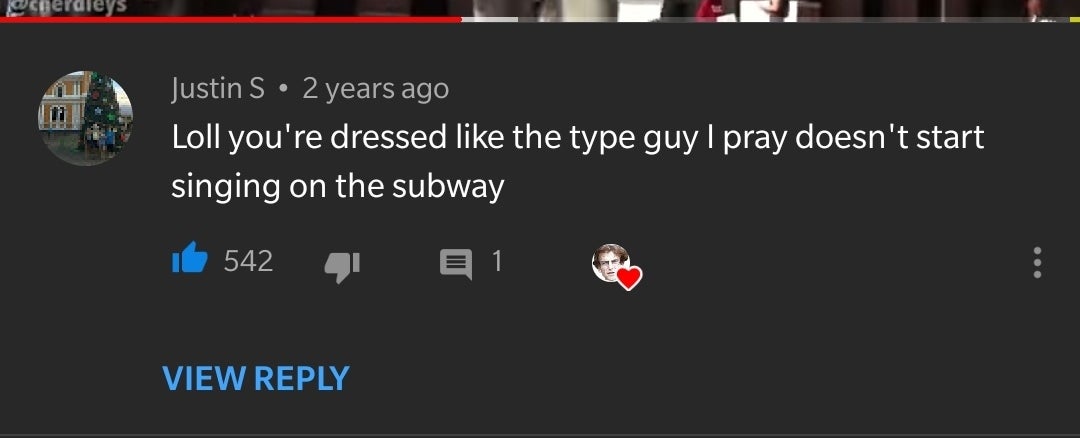Click the creator's face avatar badge
The image size is (1080, 438).
click(610, 262)
